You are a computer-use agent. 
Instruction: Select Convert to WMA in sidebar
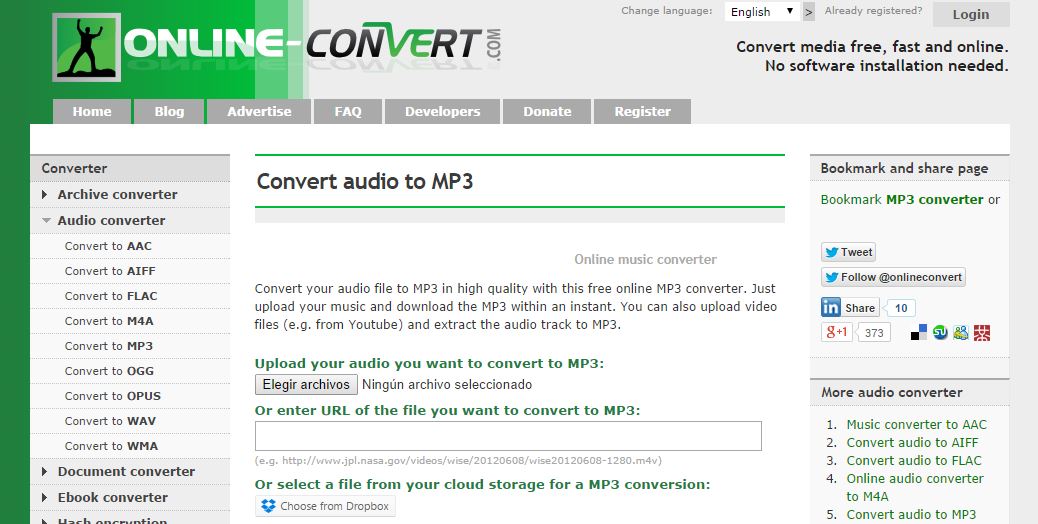[x=111, y=446]
